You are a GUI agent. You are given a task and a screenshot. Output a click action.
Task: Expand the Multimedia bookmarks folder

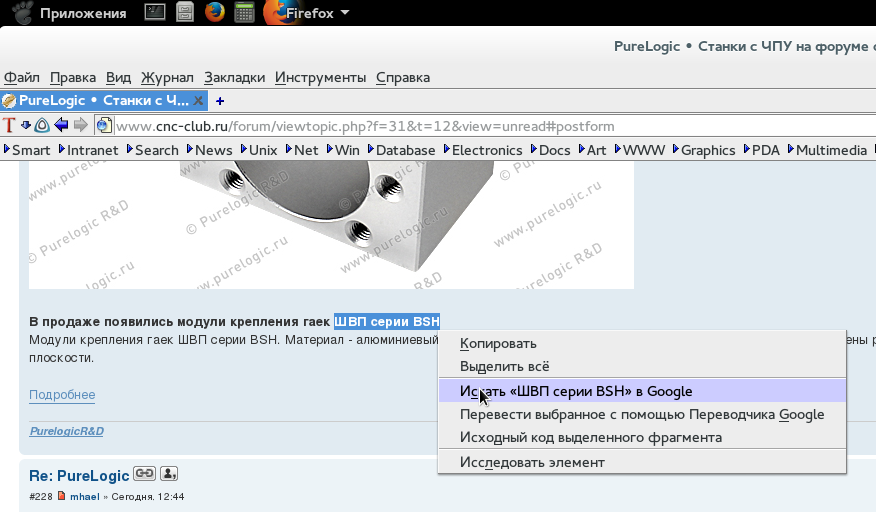827,150
